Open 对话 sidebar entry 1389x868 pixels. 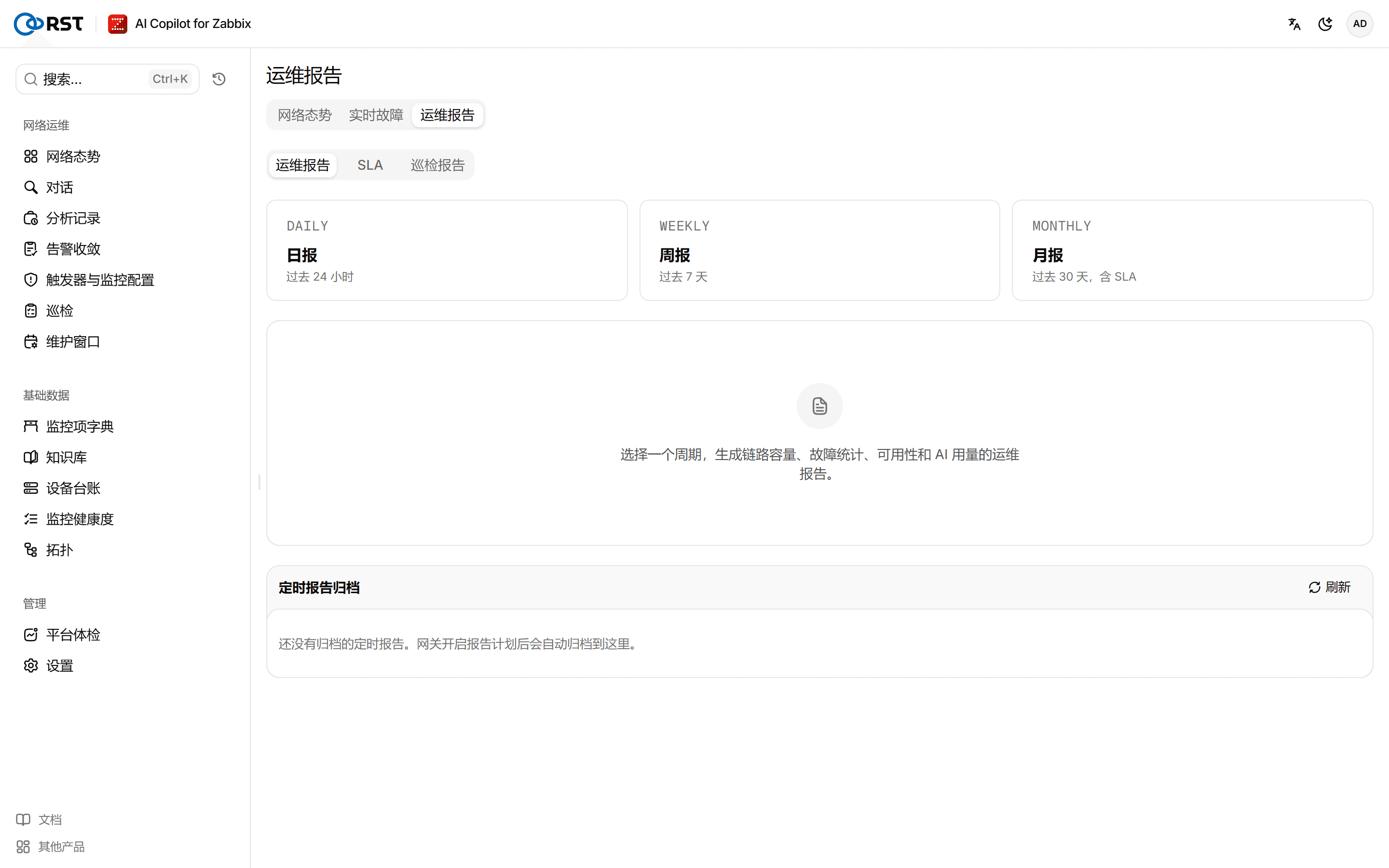(60, 187)
